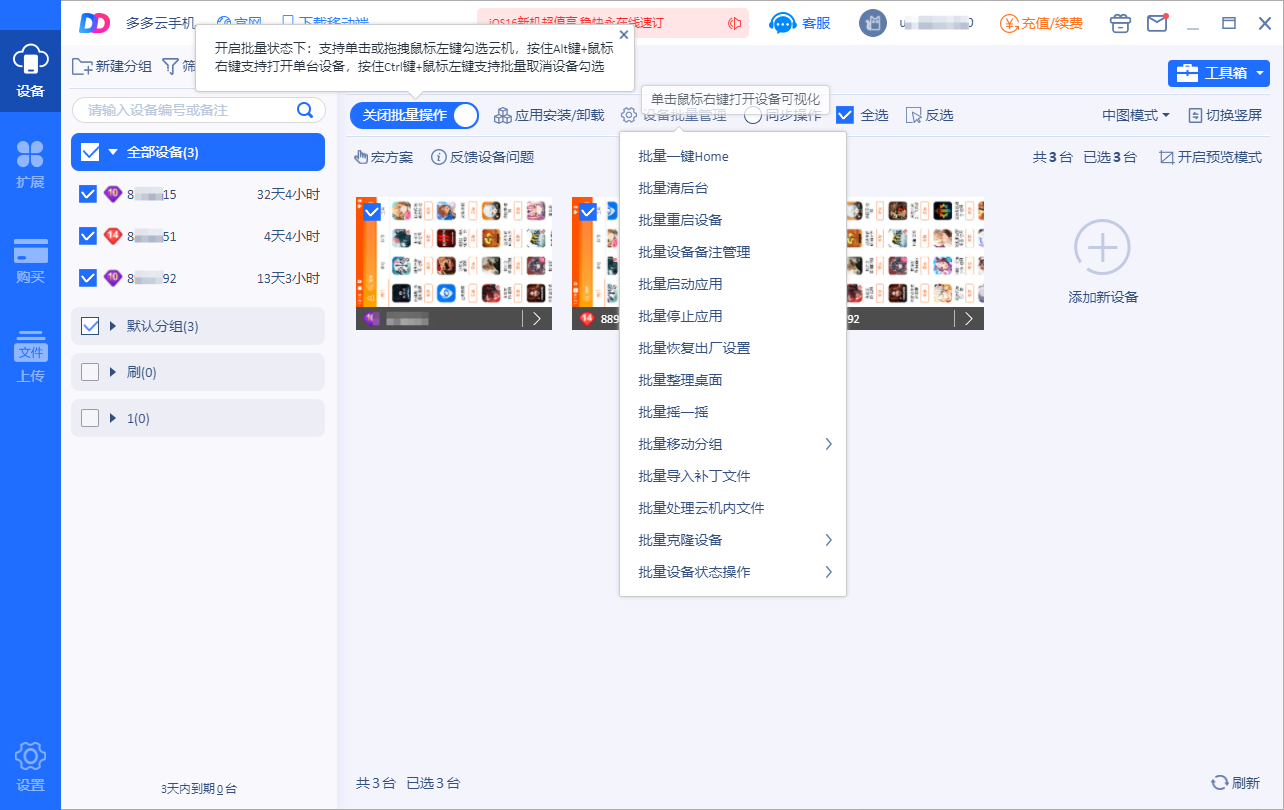1284x810 pixels.
Task: Click the 添加新设备 add device tile
Action: pos(1103,262)
